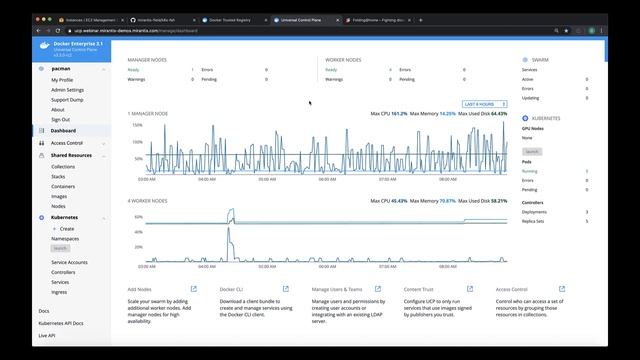Open Kubernetes Services in sidebar
Viewport: 640px width, 360px height.
click(x=60, y=282)
